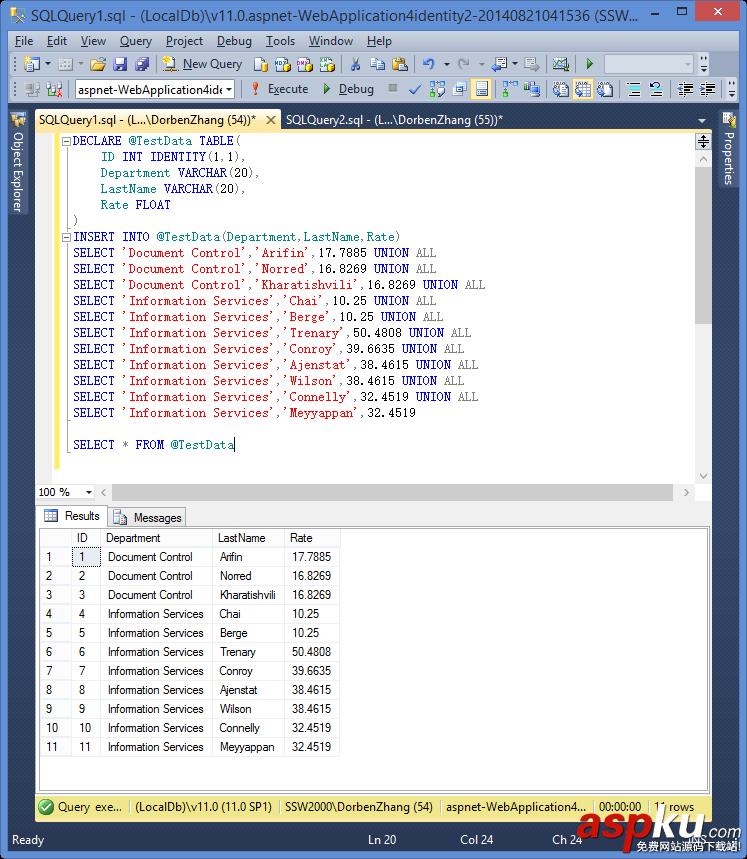Click the editor split bar handle
This screenshot has height=859, width=747.
pyautogui.click(x=703, y=142)
